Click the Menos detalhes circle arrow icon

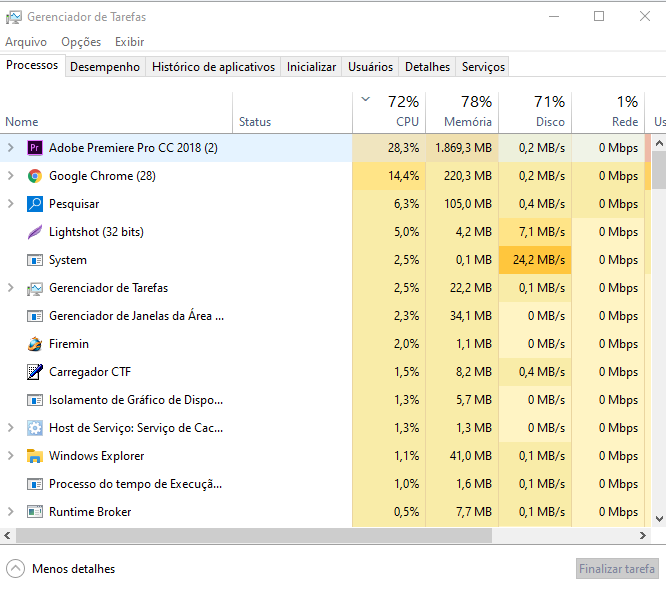(15, 569)
